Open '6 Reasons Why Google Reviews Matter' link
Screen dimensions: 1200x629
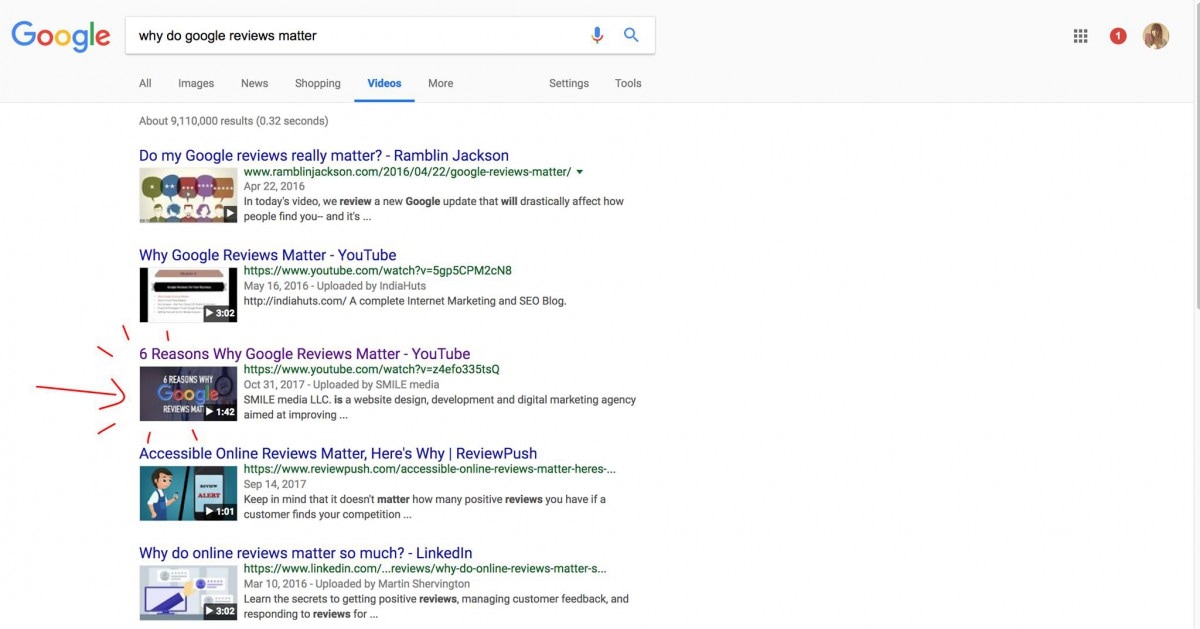click(304, 354)
